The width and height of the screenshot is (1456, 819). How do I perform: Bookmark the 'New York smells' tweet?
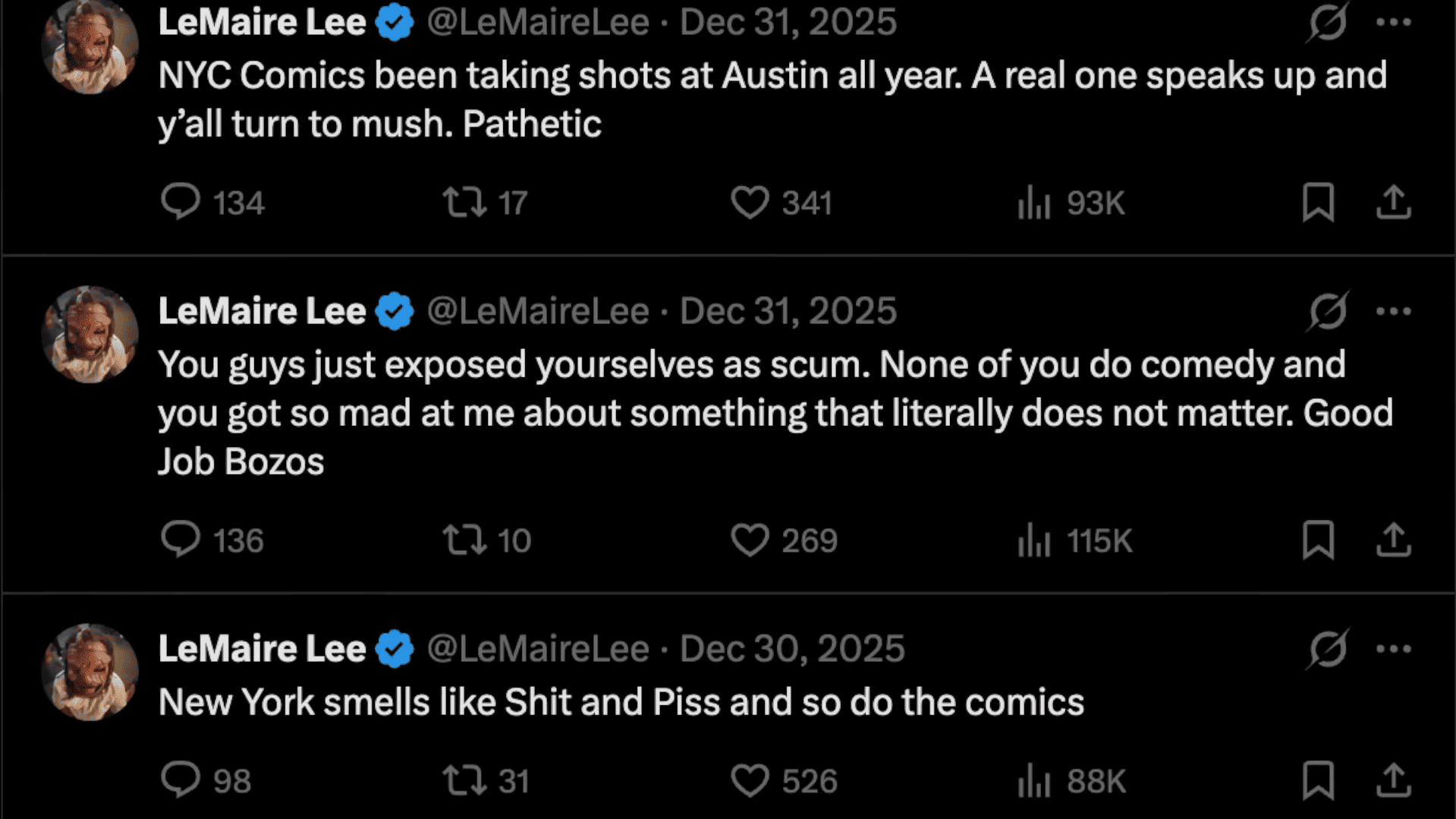[x=1318, y=780]
